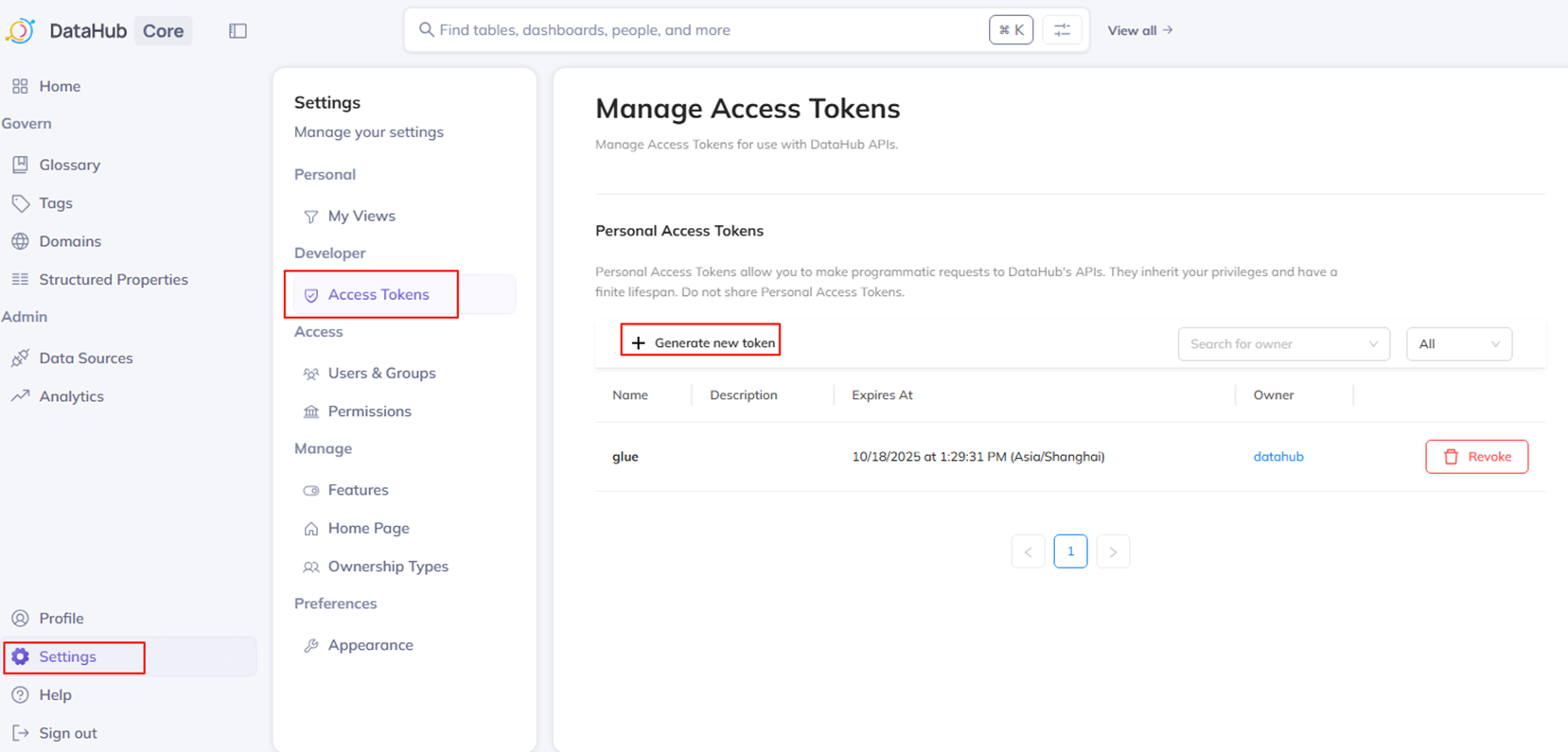The width and height of the screenshot is (1568, 752).
Task: Click the Settings gear icon
Action: point(20,656)
